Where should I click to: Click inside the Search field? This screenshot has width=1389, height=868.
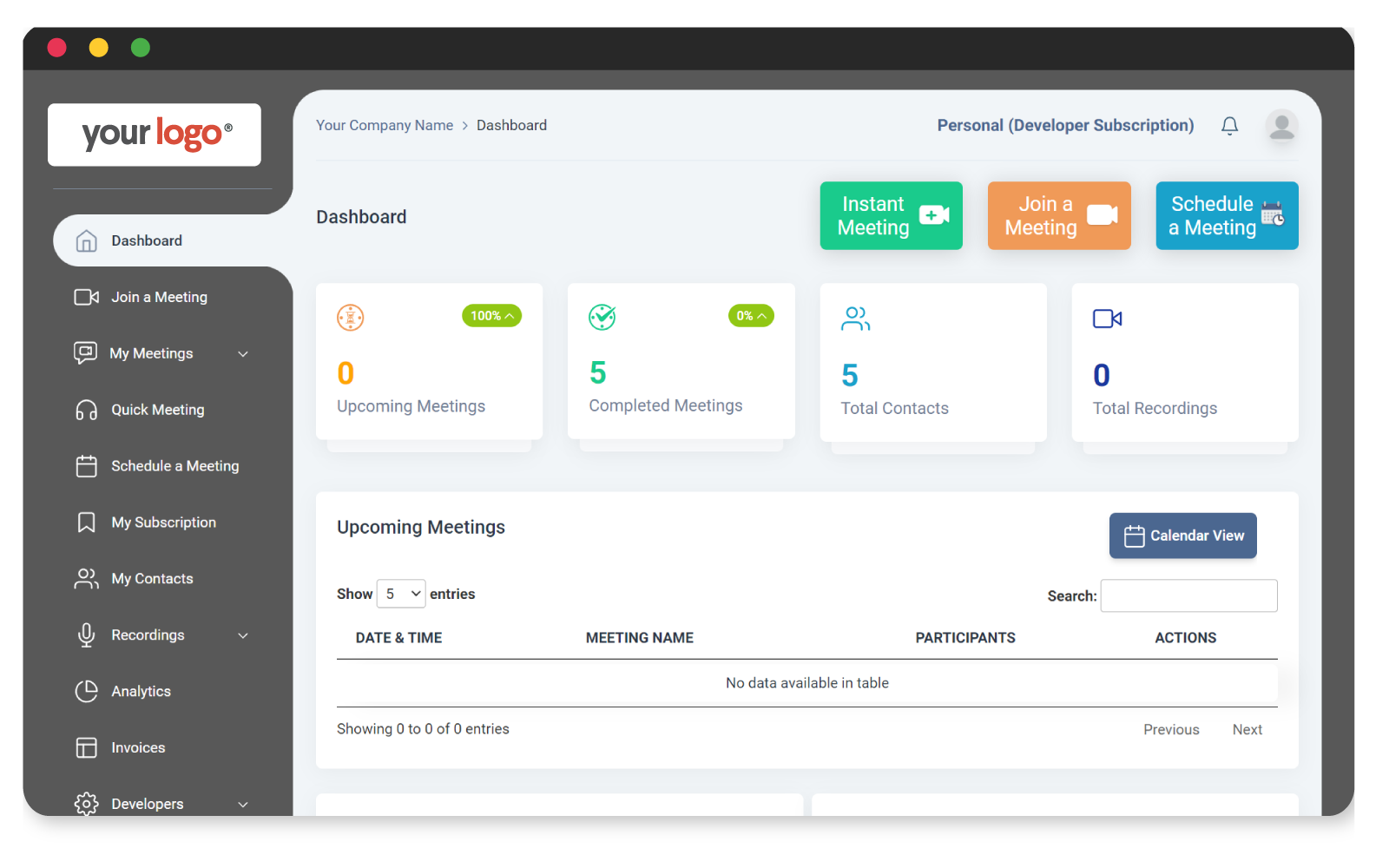(x=1188, y=595)
